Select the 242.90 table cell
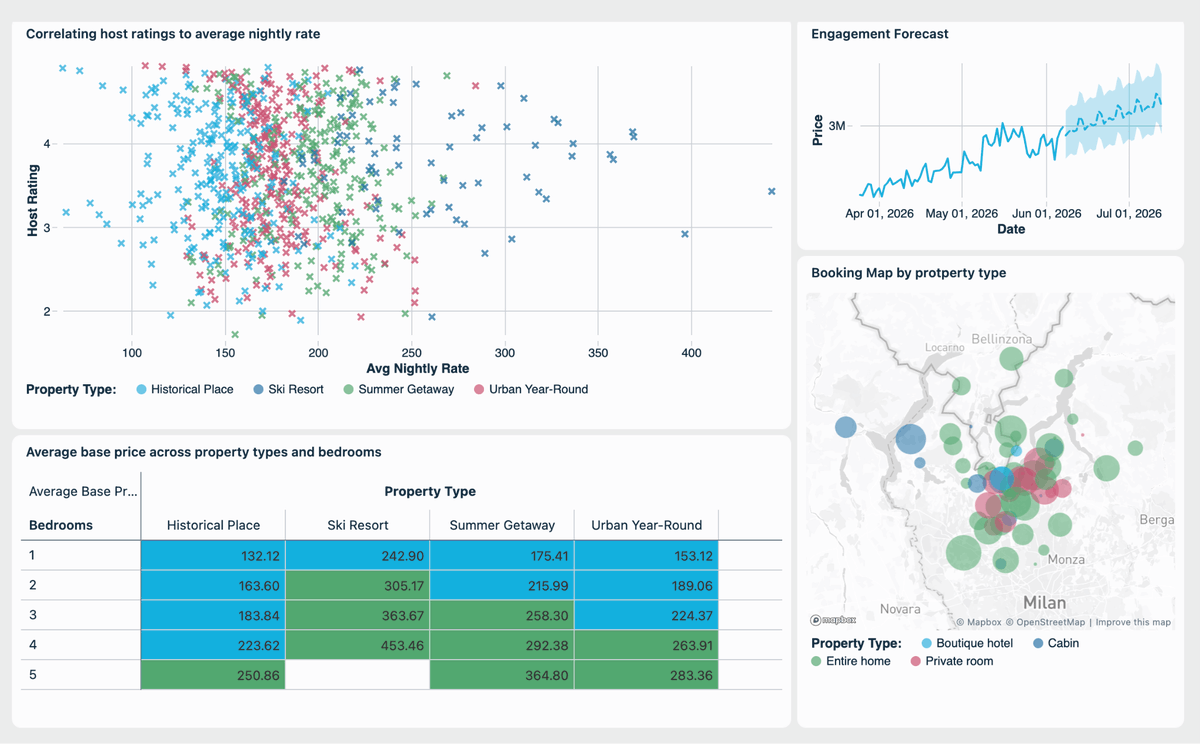The height and width of the screenshot is (744, 1200). point(357,555)
